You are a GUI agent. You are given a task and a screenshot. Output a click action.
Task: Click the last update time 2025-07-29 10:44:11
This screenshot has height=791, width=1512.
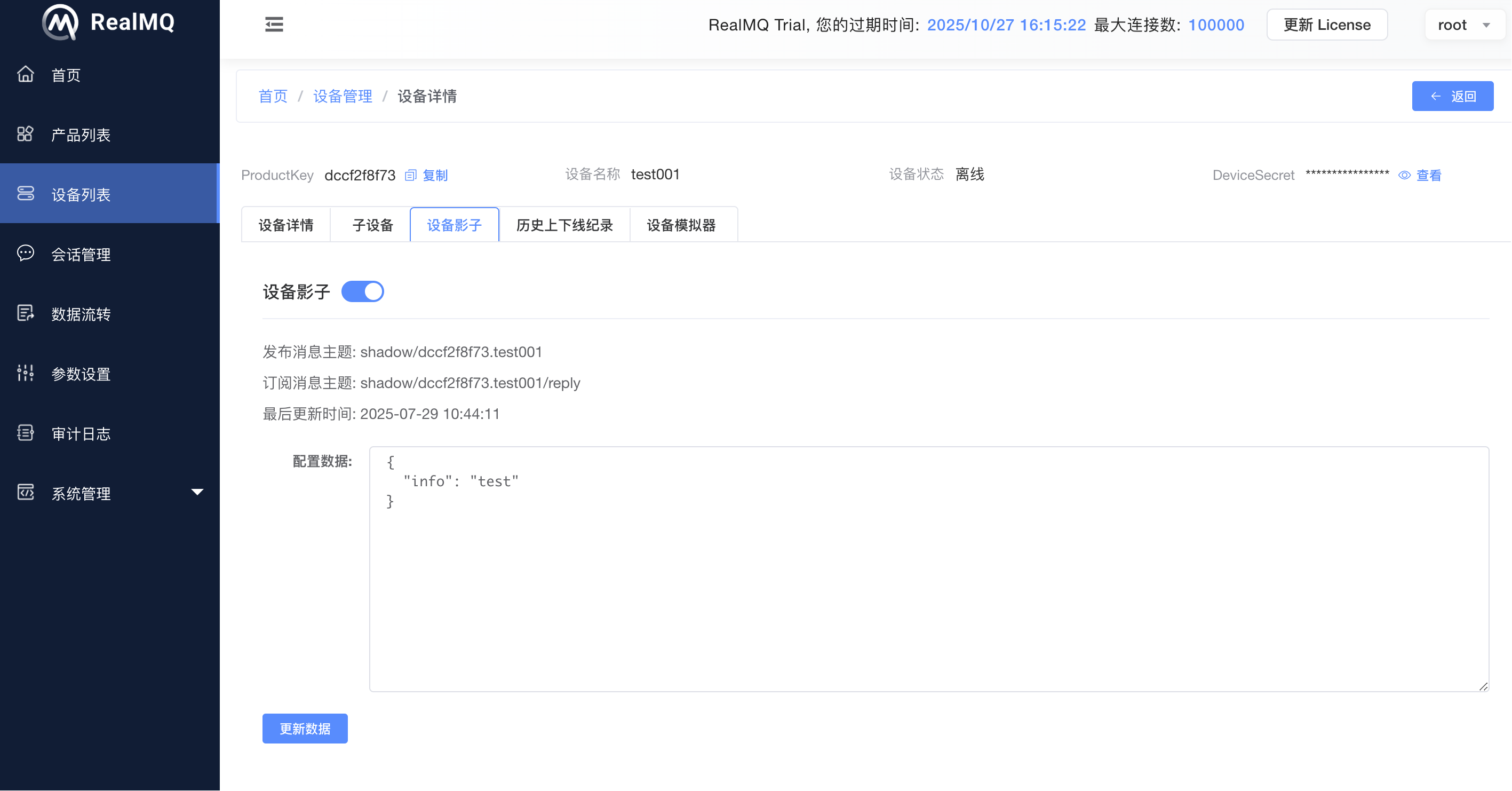coord(429,414)
